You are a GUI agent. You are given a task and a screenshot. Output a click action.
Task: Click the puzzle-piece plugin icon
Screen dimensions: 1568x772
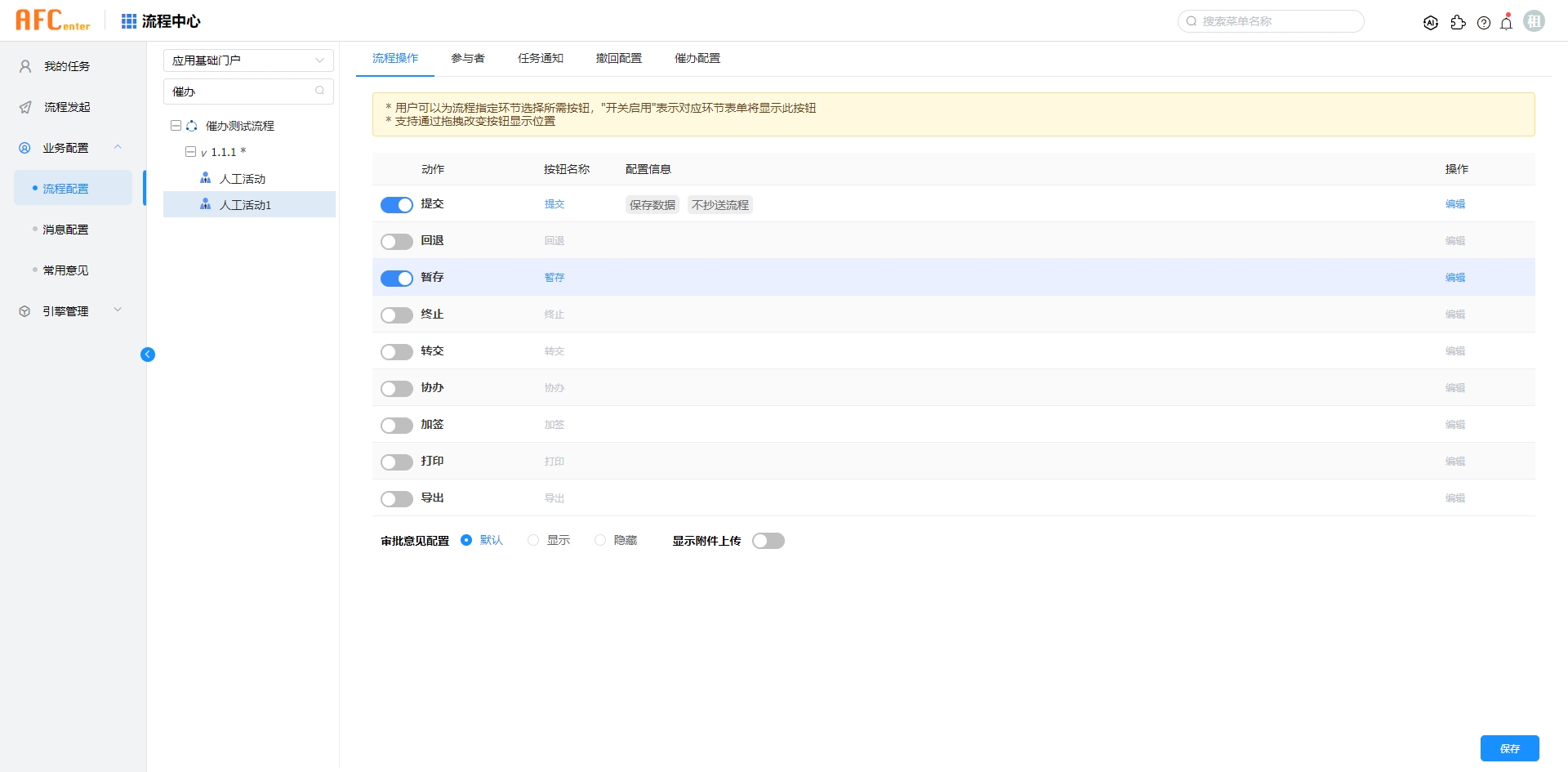(1458, 23)
